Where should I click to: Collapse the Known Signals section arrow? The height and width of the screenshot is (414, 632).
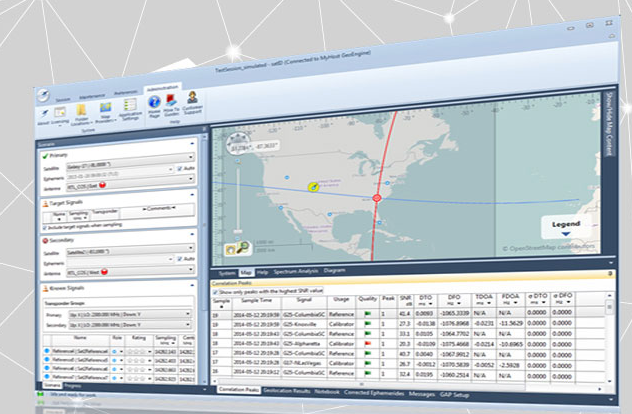(192, 285)
